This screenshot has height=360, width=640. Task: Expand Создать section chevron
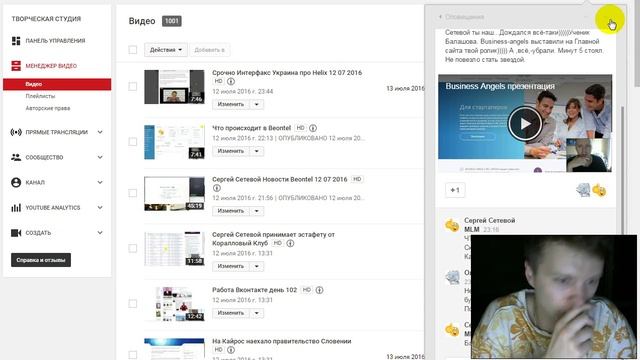tap(100, 233)
